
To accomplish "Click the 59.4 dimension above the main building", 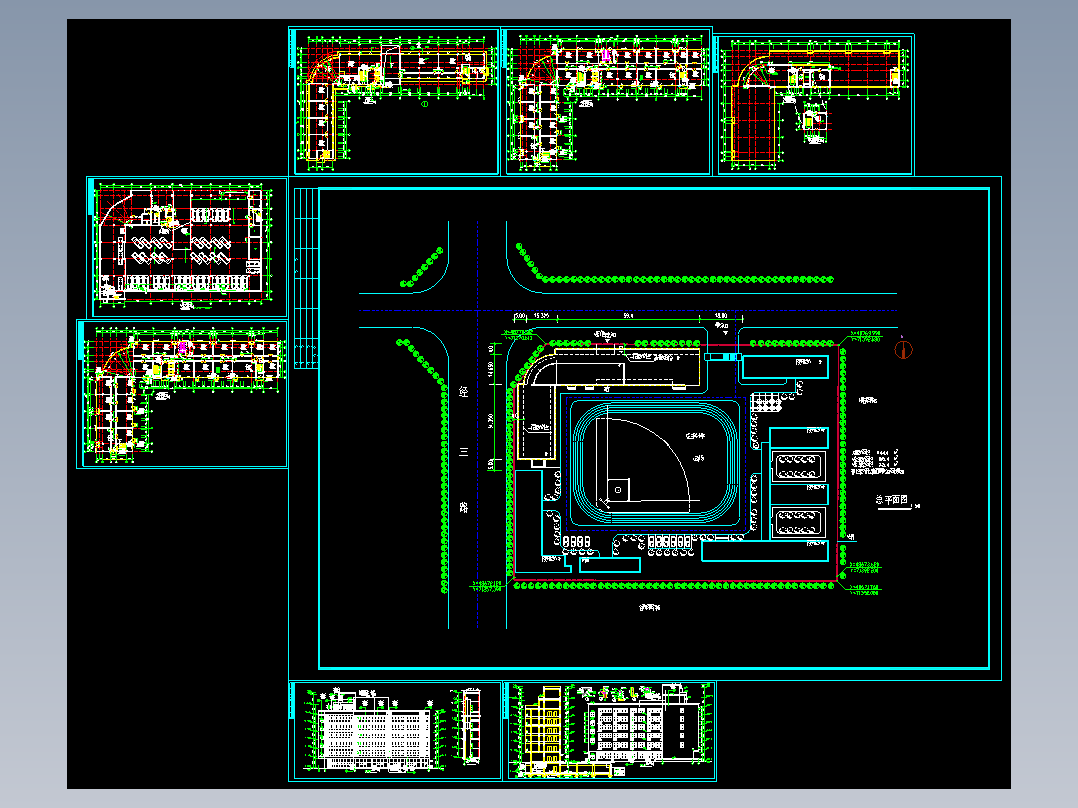I will [x=628, y=316].
